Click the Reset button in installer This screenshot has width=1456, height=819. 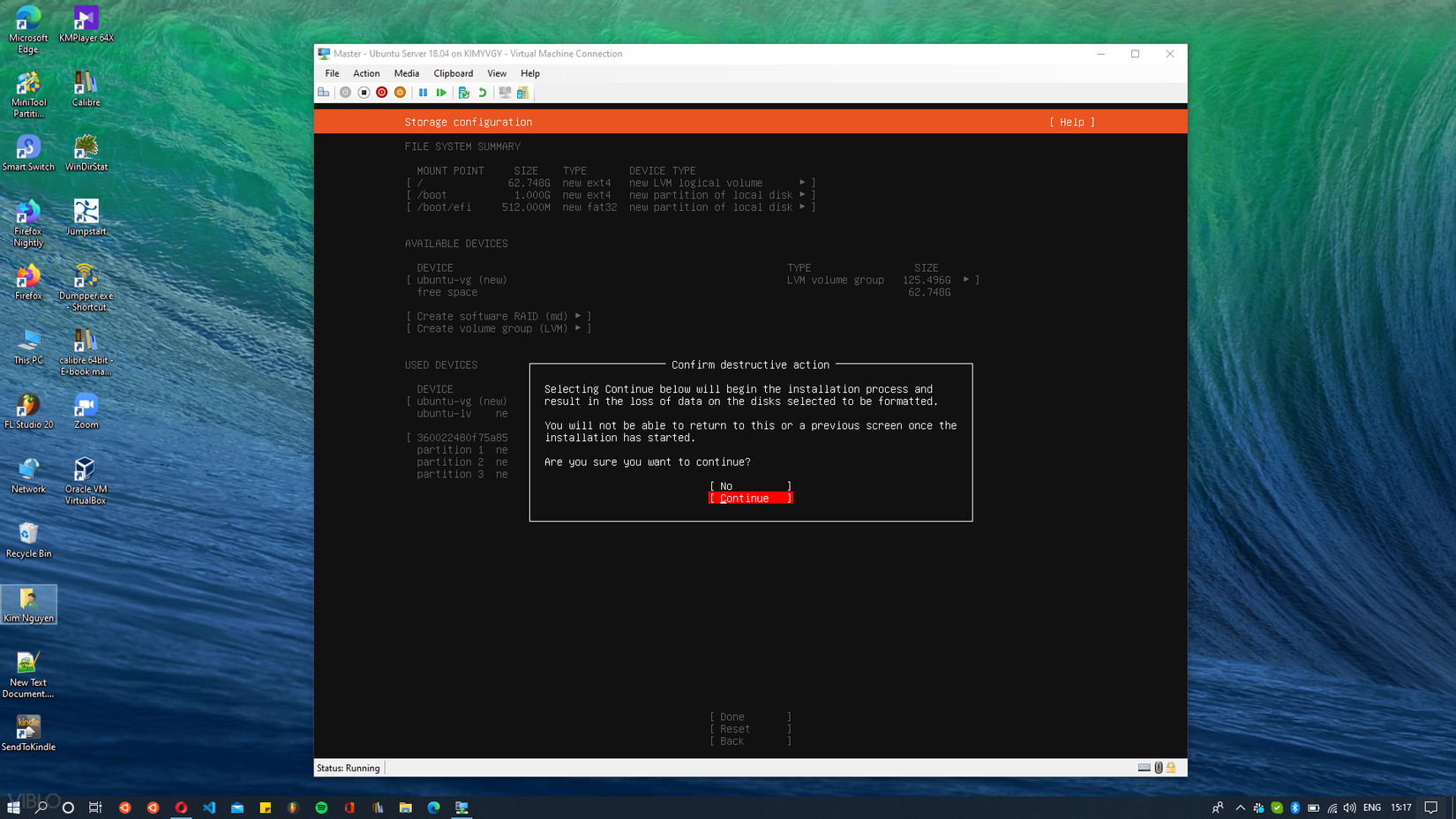pos(751,730)
